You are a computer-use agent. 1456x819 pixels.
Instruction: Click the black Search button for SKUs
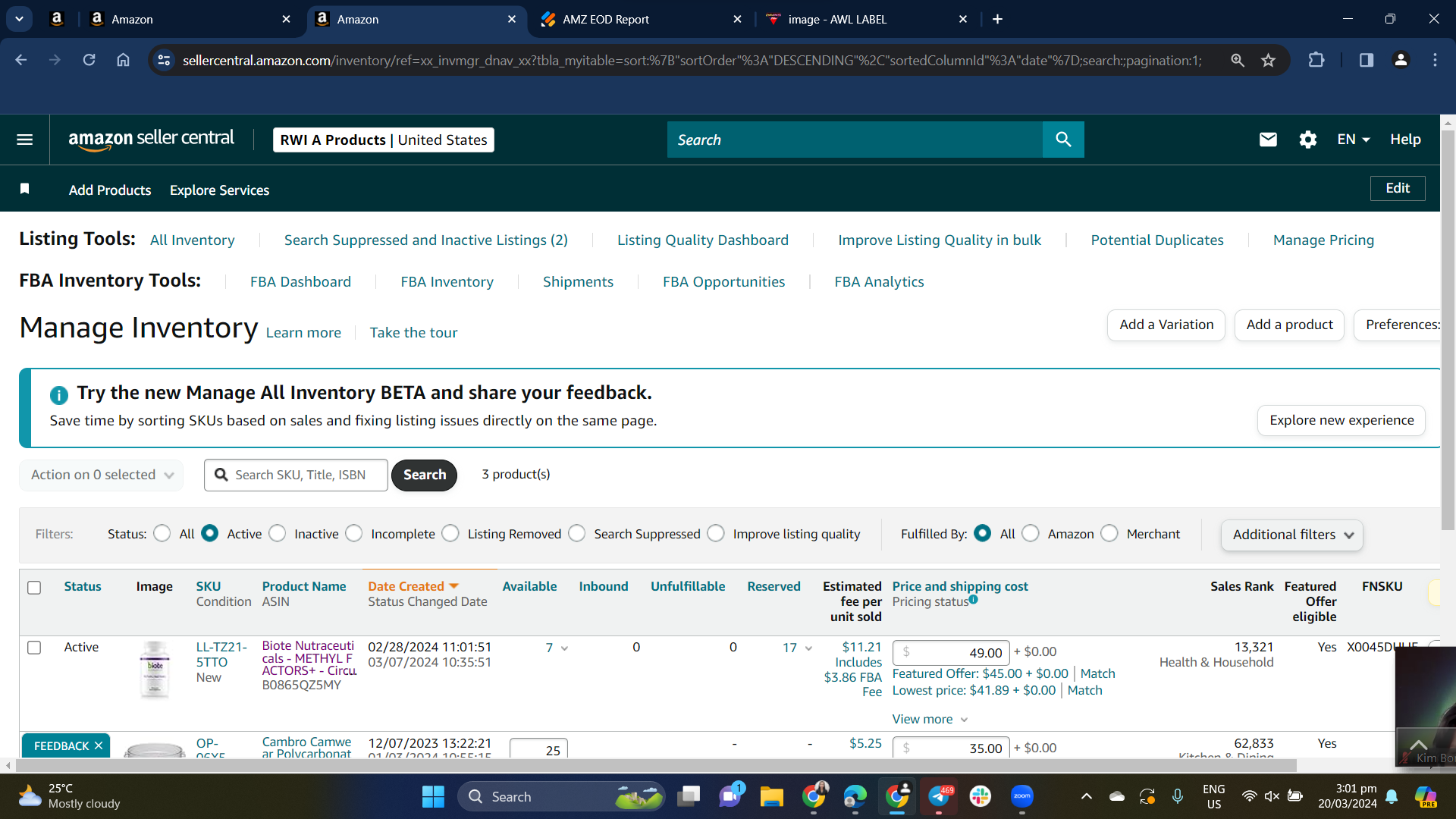pyautogui.click(x=425, y=475)
